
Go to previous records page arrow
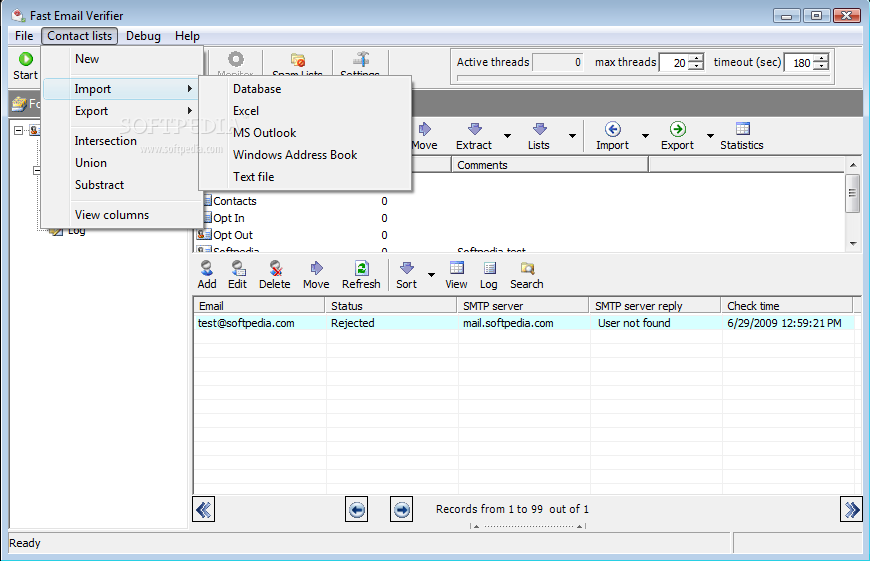point(356,509)
